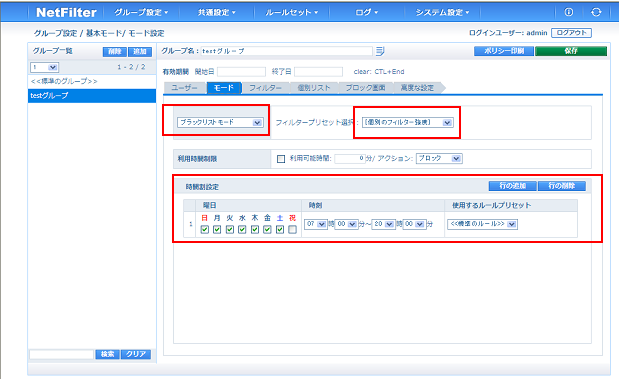
Task: Uncheck the Saturday (土) checkbox
Action: pos(280,229)
